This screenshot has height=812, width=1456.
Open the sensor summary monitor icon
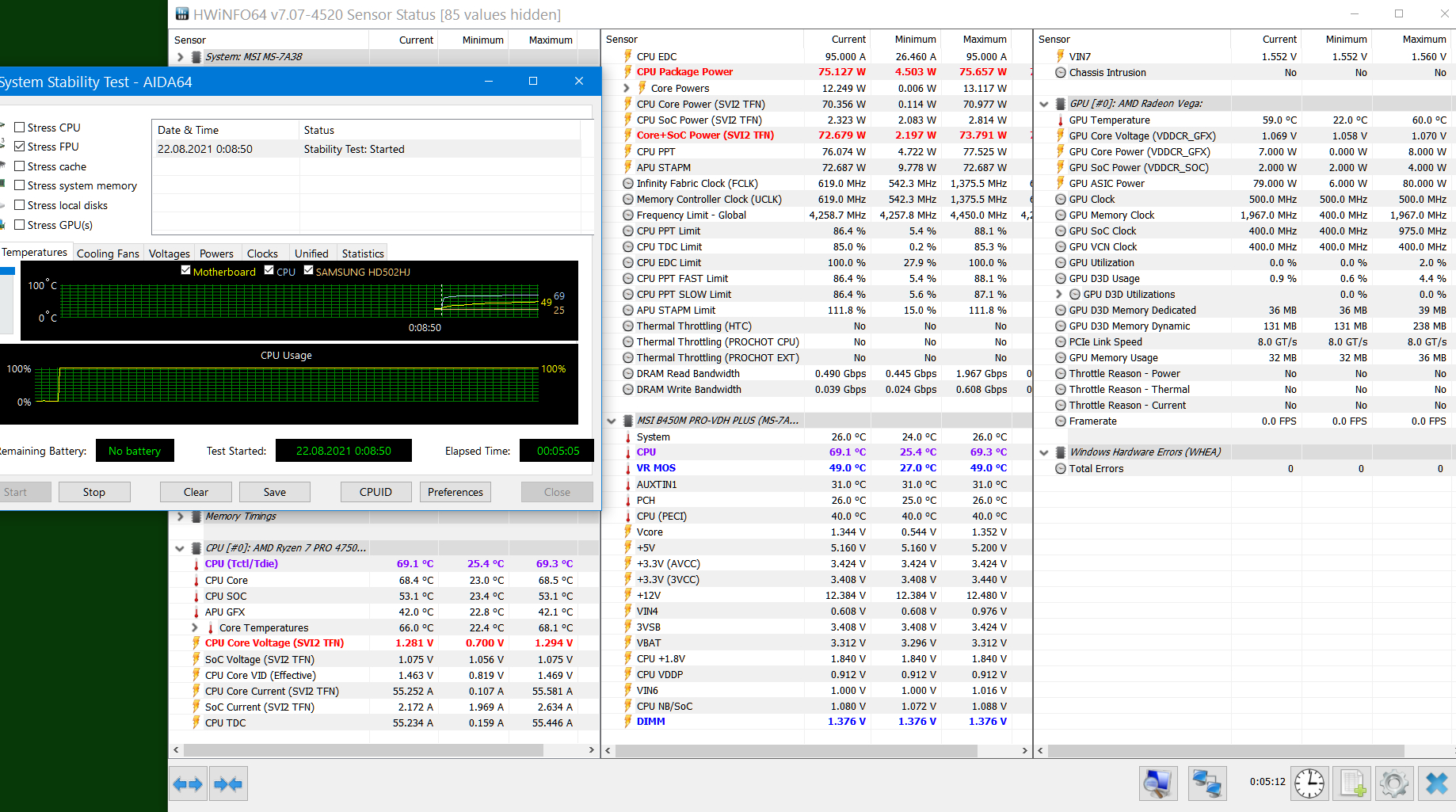point(1157,783)
